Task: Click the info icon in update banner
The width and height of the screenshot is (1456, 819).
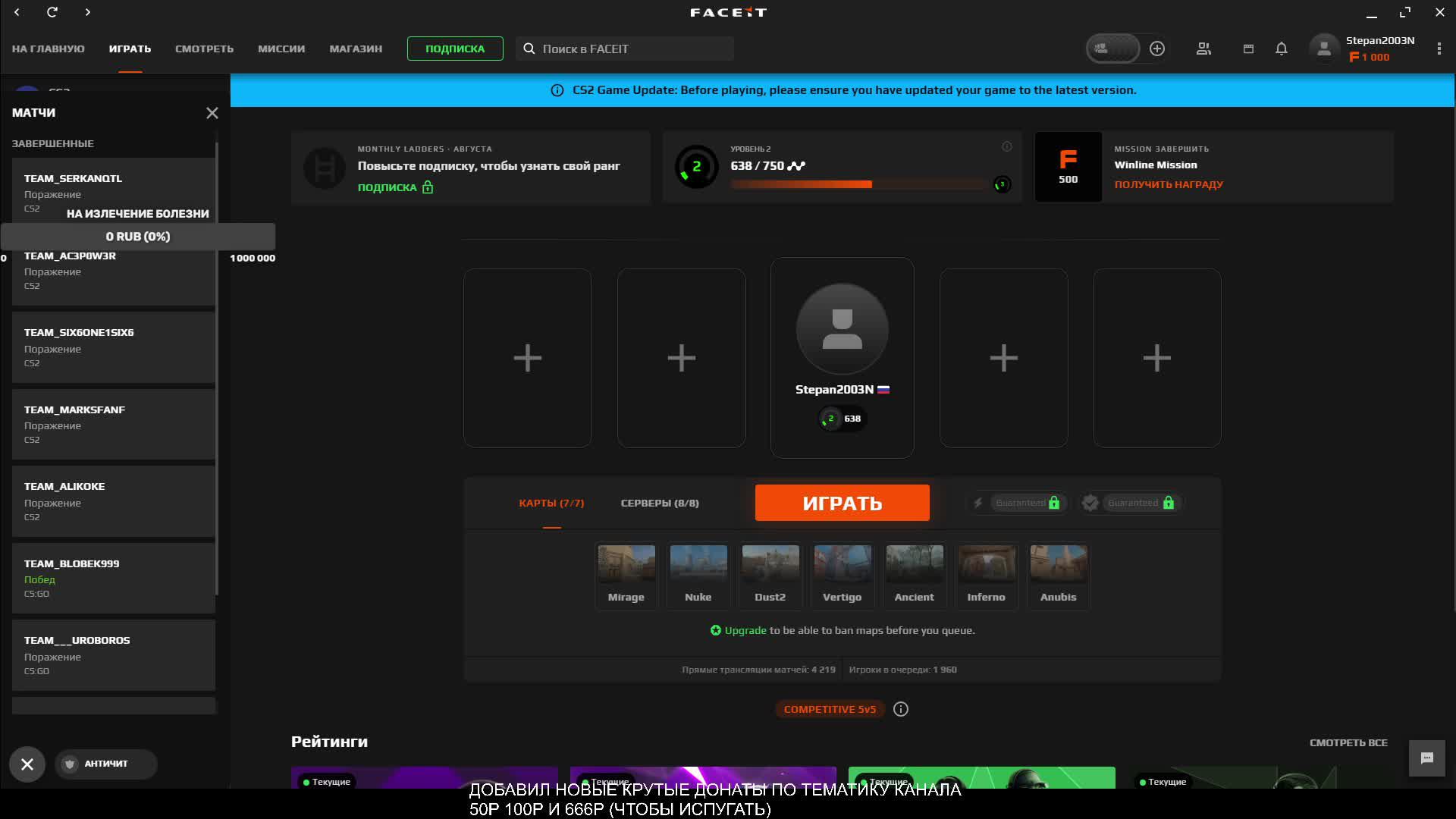Action: (557, 90)
